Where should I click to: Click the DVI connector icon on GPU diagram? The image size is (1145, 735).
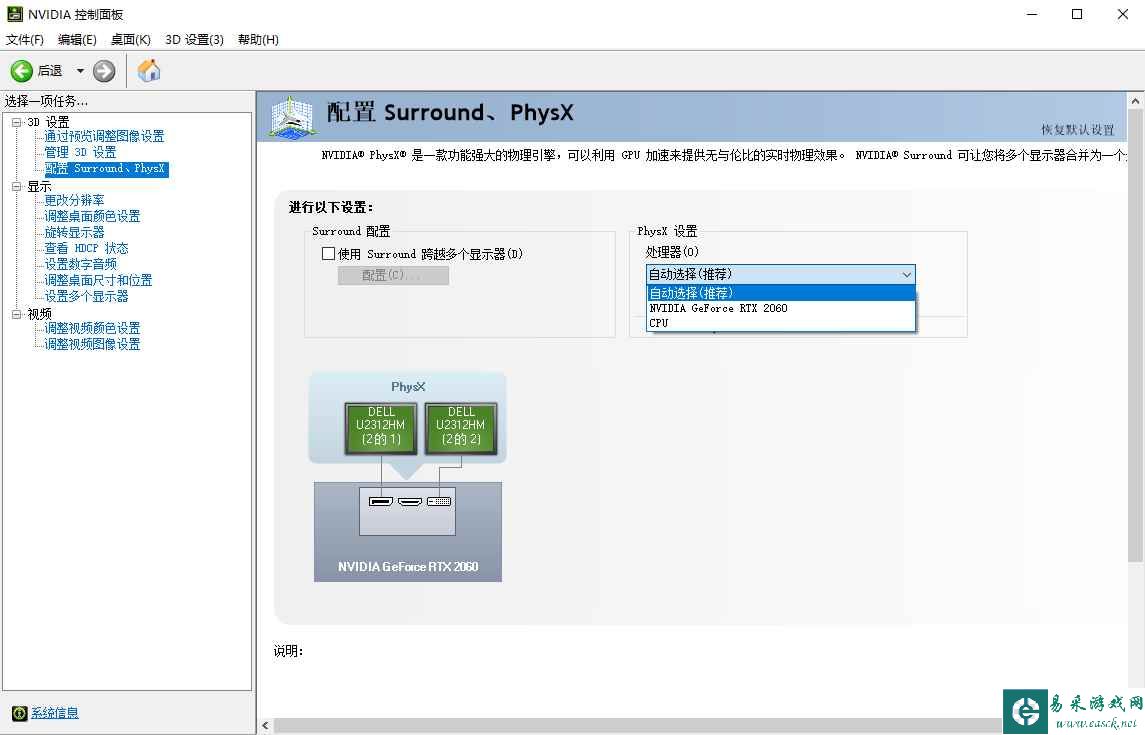pos(439,501)
